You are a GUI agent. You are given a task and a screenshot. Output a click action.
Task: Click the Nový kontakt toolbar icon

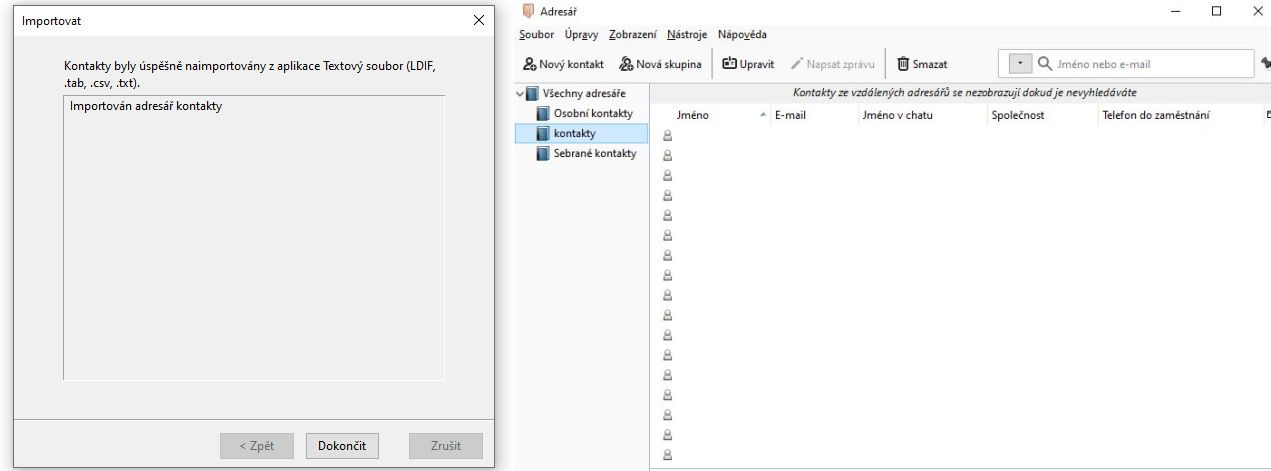(x=530, y=64)
